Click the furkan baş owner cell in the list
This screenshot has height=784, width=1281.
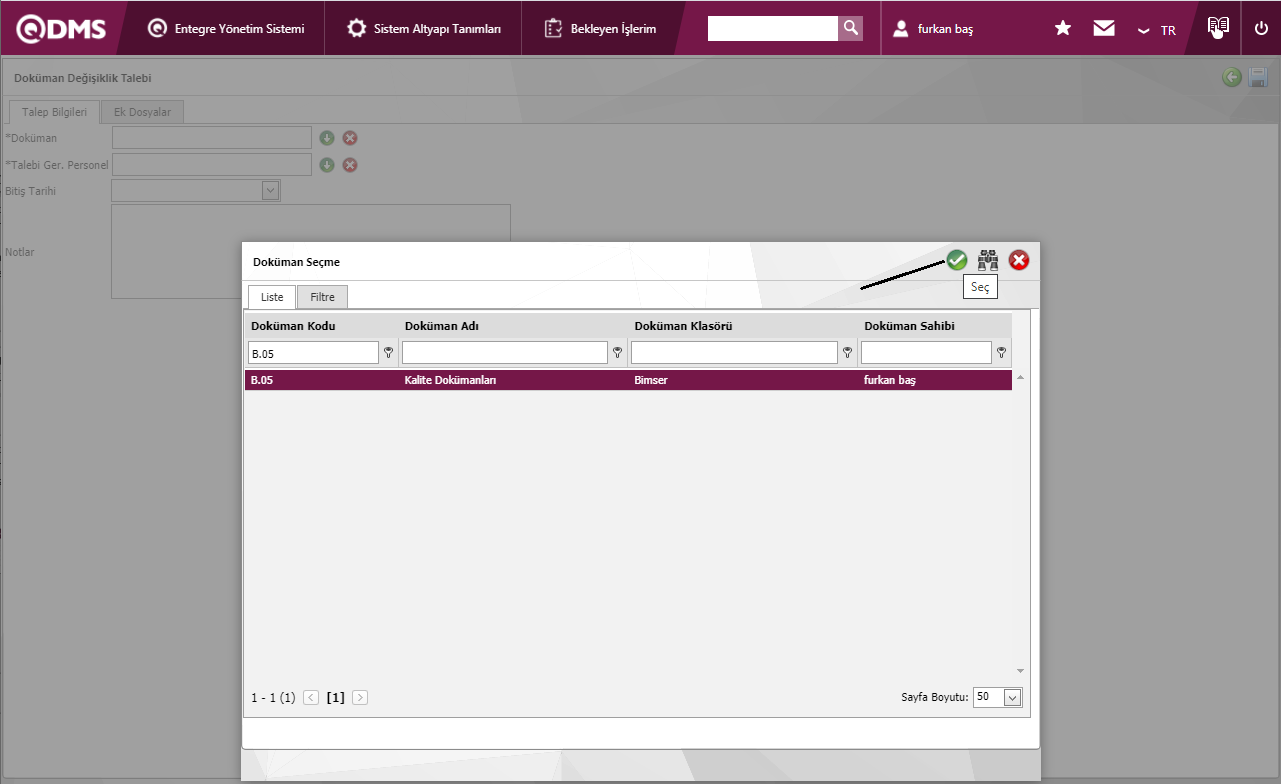tap(935, 380)
